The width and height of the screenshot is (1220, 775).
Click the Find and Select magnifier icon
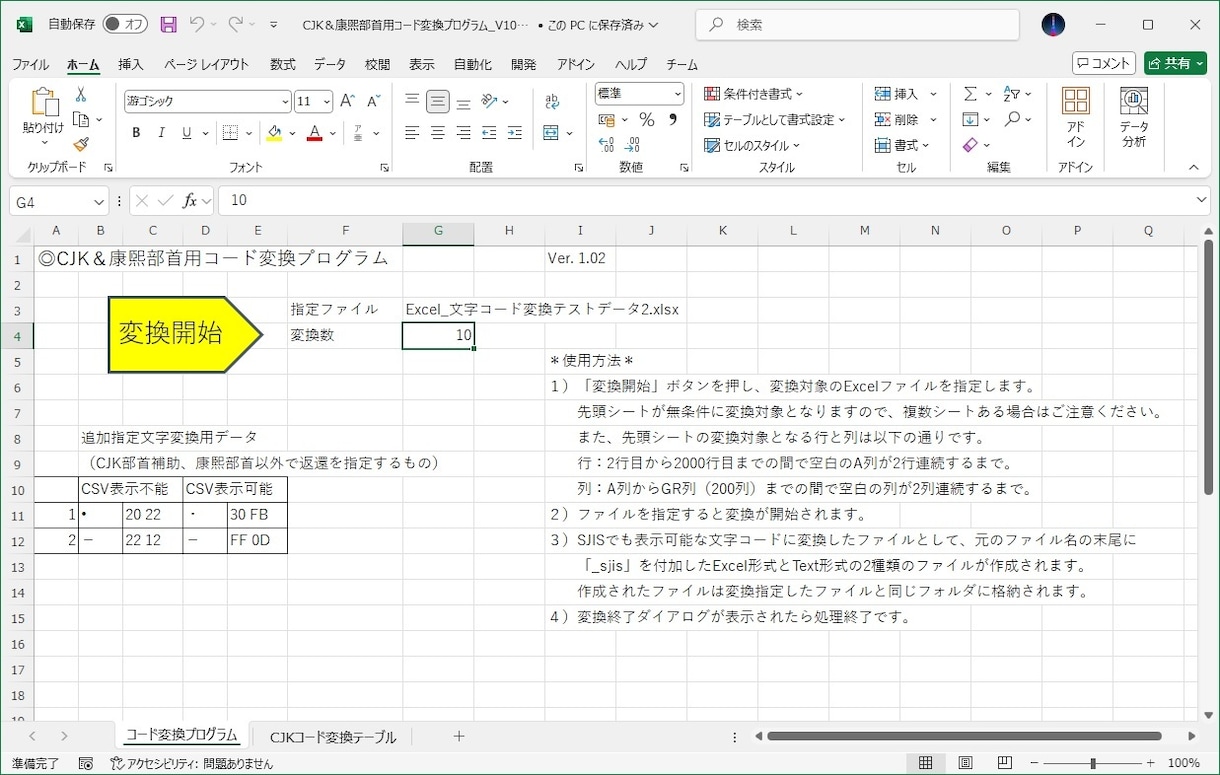click(x=1013, y=119)
